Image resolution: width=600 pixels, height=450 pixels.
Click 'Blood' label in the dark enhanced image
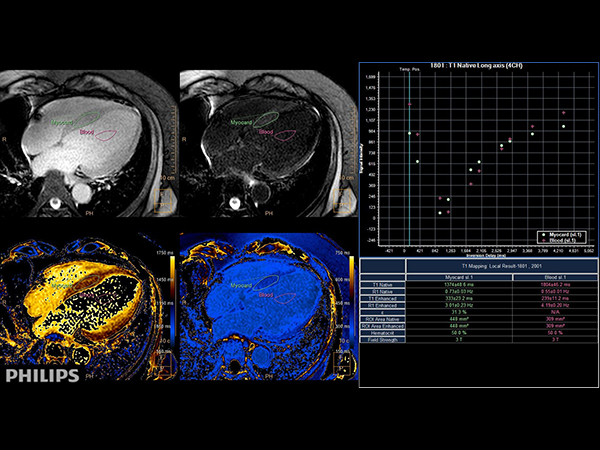tap(266, 132)
